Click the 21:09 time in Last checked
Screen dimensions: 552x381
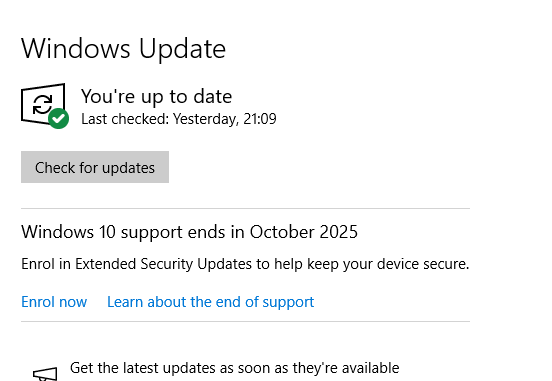point(260,119)
